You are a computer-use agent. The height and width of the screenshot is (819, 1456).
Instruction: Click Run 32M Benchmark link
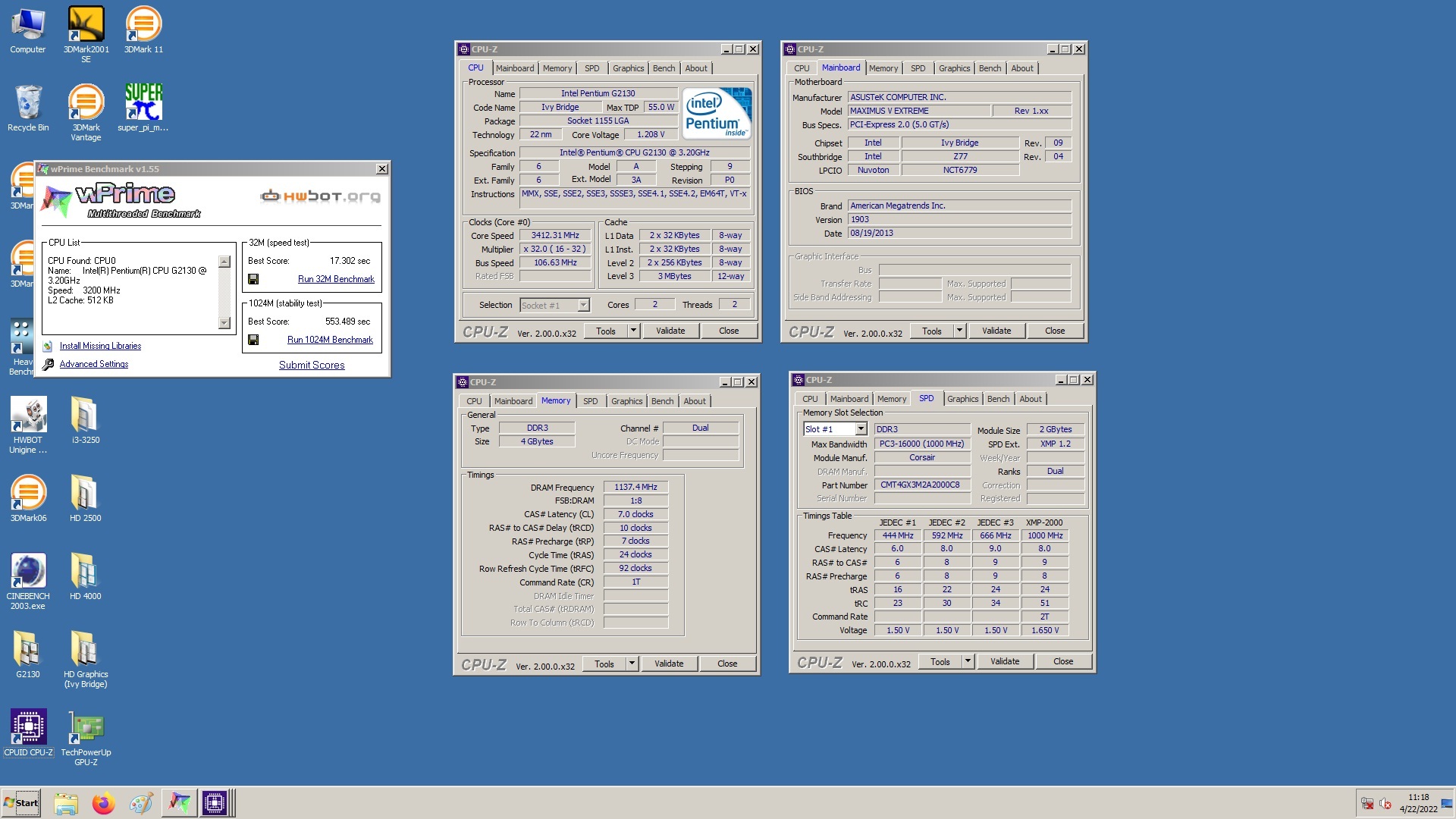tap(336, 279)
